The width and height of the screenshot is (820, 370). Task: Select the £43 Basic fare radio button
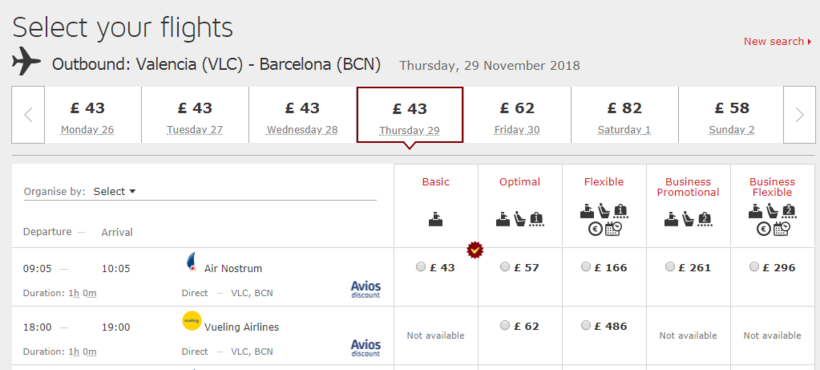click(420, 267)
